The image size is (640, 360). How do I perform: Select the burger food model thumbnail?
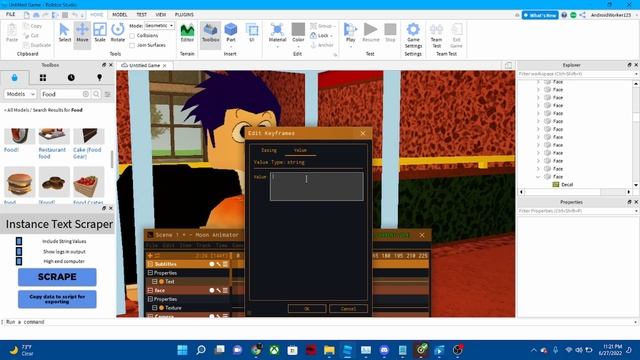click(x=19, y=182)
